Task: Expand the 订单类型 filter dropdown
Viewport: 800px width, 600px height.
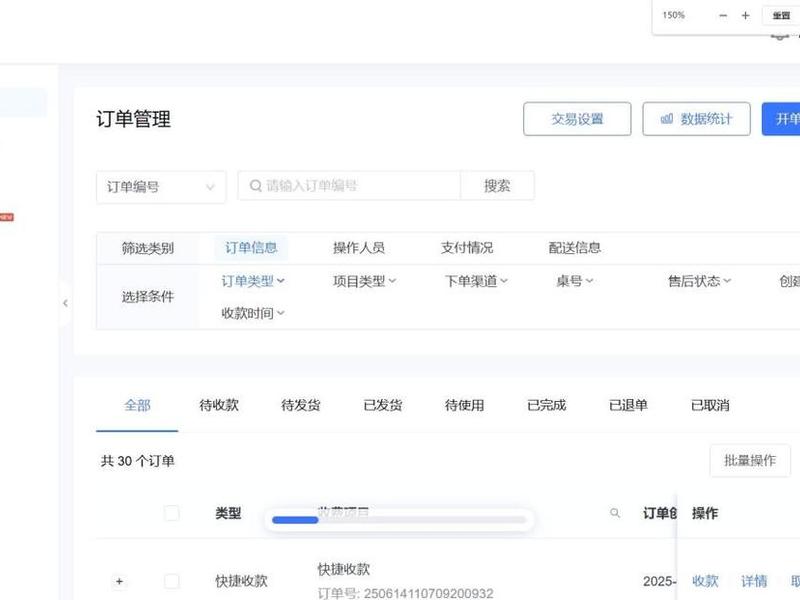Action: (x=253, y=281)
